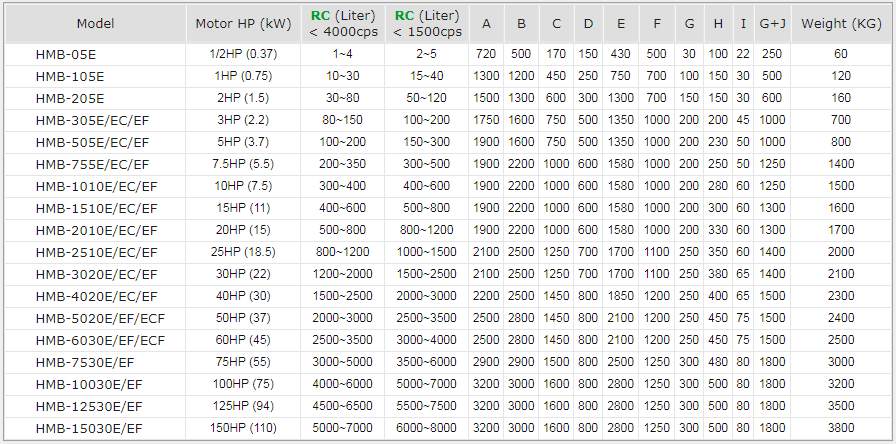Click the RC (Liter) < 1500cps header
896x444 pixels.
click(x=428, y=24)
